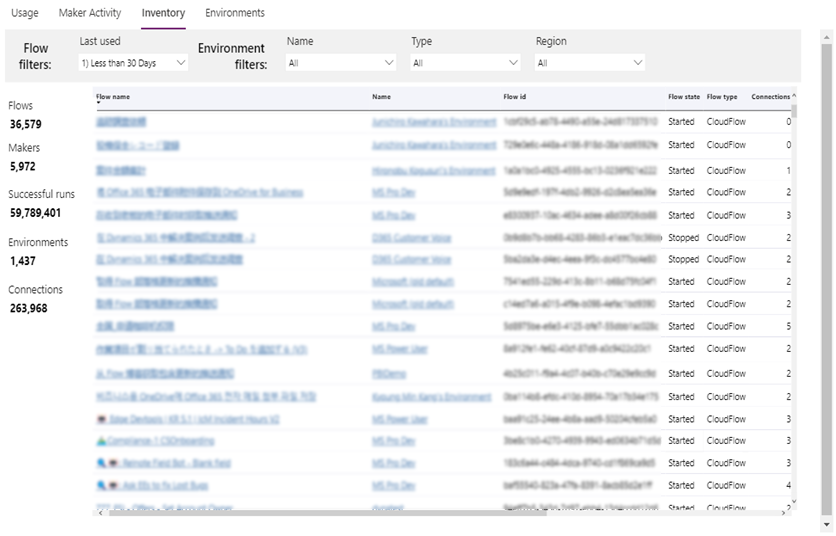
Task: Click the page's vertical scrollbar thumb
Action: coord(827,277)
